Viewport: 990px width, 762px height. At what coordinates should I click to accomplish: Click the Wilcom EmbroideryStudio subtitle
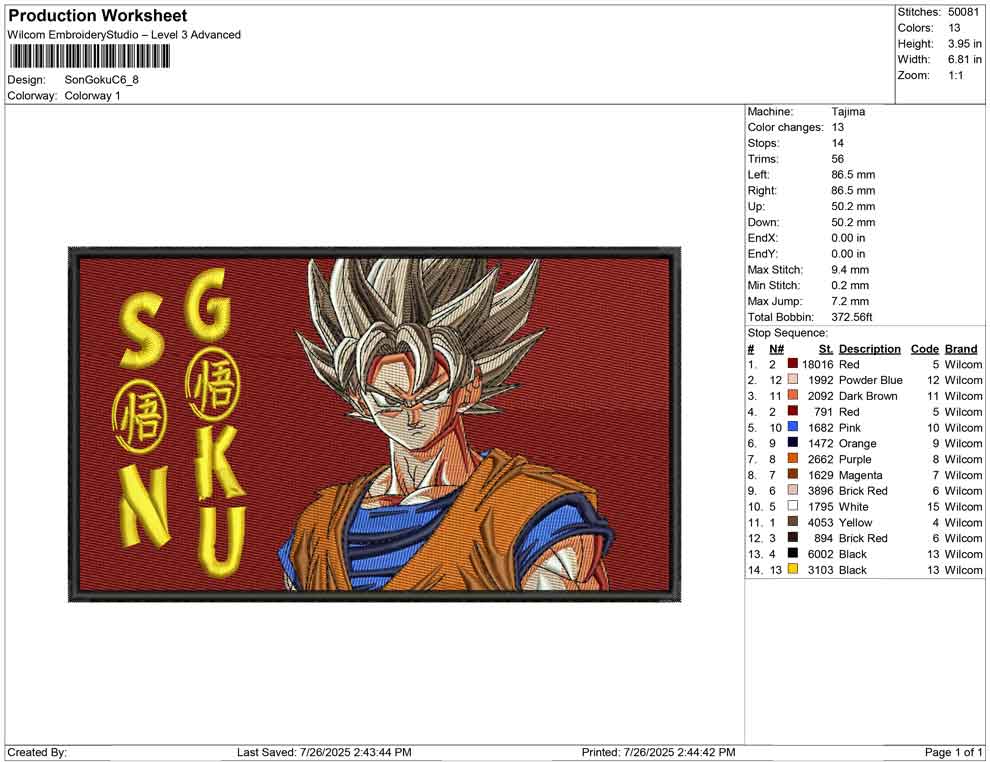click(x=124, y=35)
